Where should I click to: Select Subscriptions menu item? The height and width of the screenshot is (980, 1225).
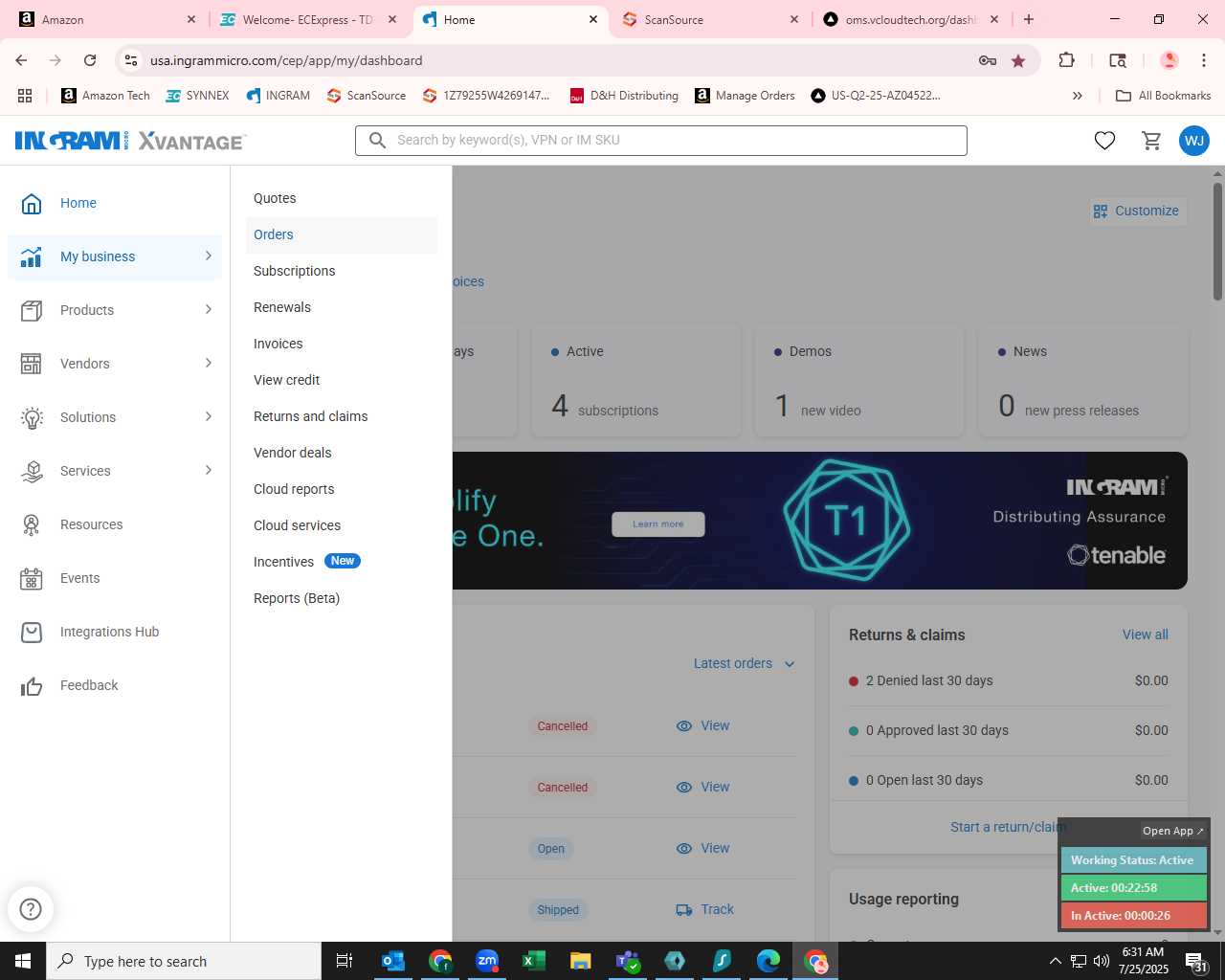point(342,271)
